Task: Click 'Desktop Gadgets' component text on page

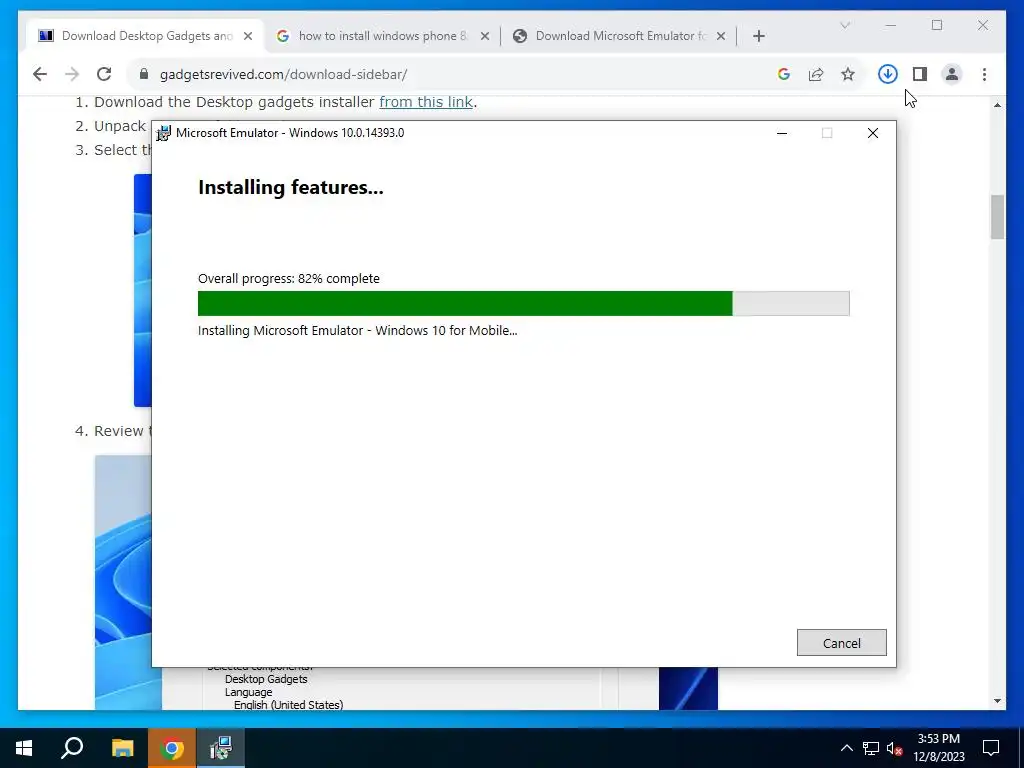Action: pyautogui.click(x=266, y=679)
